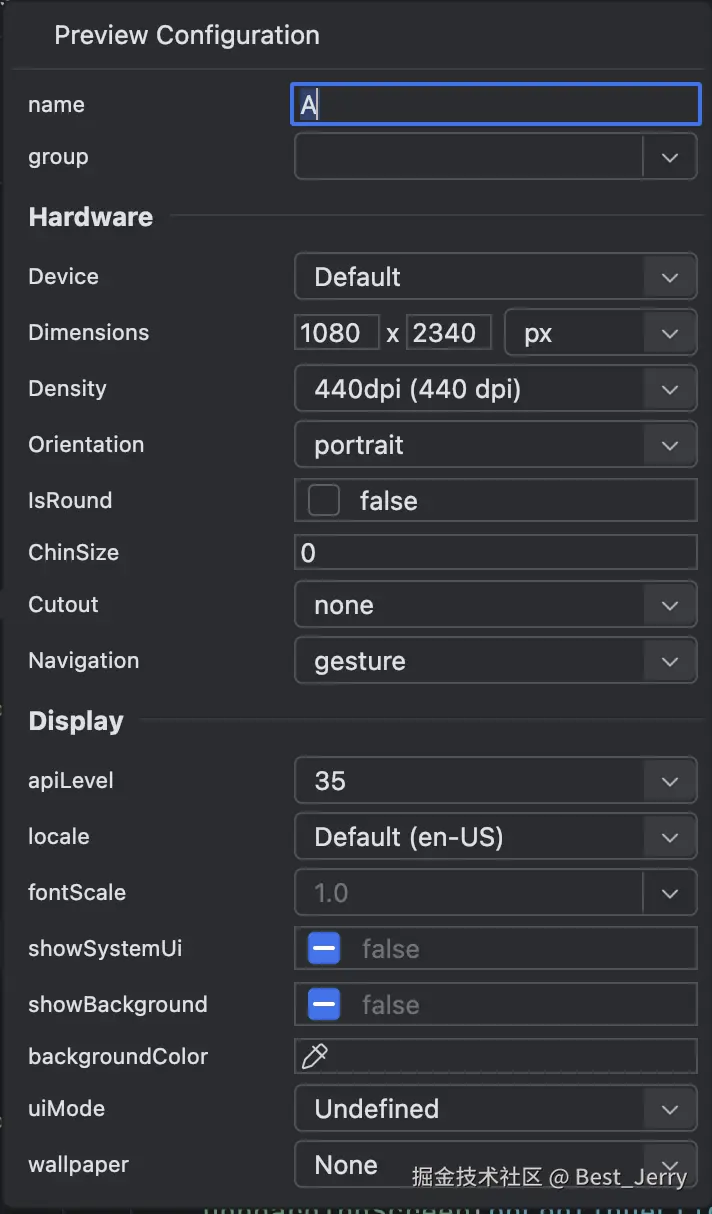Open the uiMode dropdown
Viewport: 712px width, 1214px height.
pyautogui.click(x=670, y=1109)
